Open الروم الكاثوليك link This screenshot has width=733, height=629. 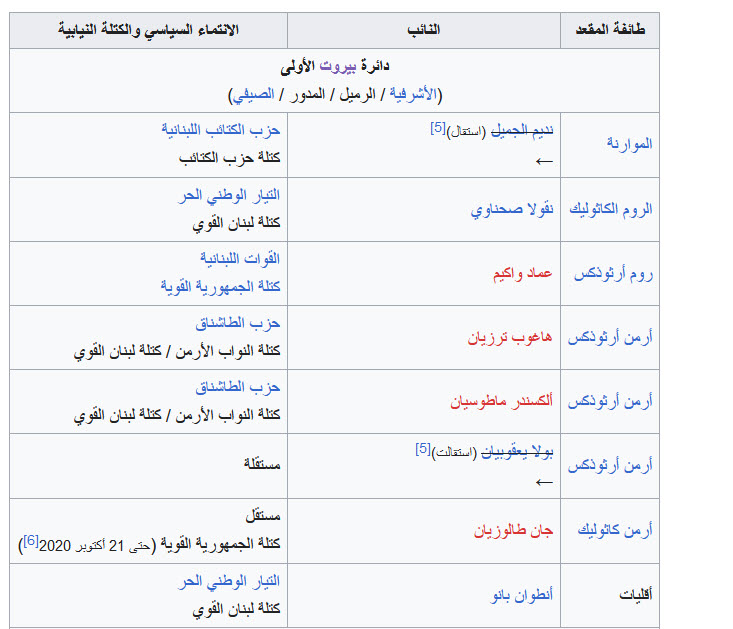(611, 209)
